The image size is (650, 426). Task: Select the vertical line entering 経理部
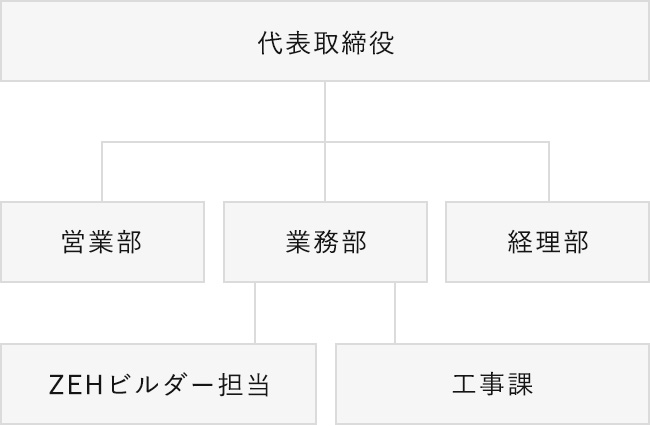(549, 172)
